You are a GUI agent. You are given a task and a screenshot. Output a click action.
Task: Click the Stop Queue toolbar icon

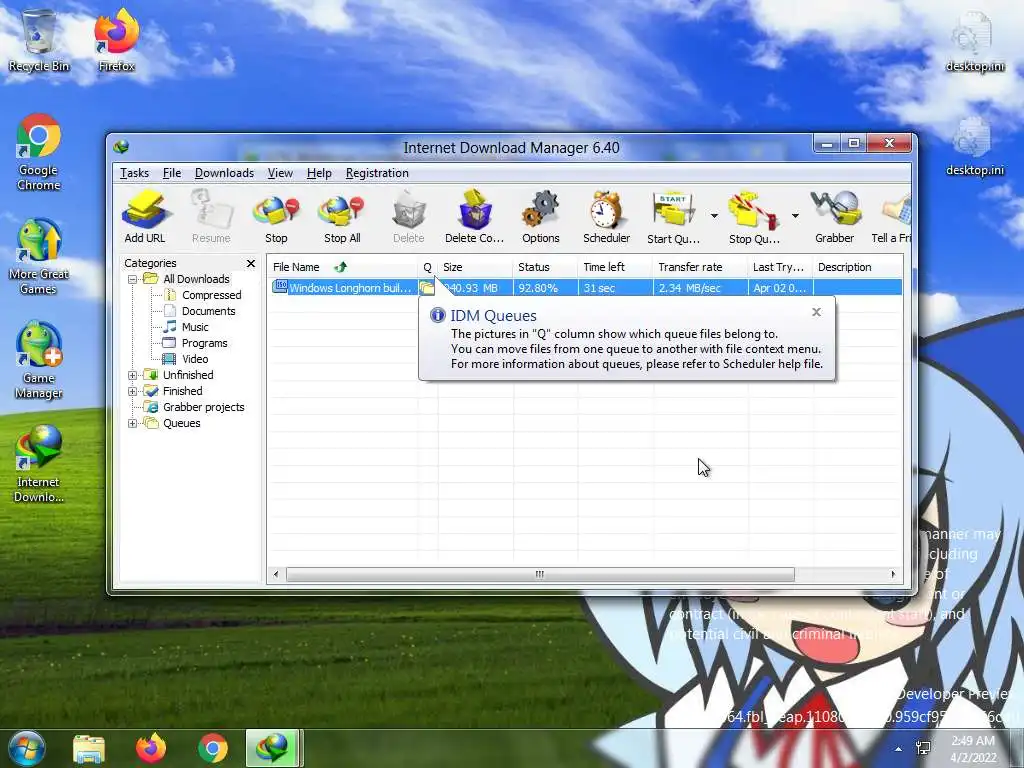[754, 217]
